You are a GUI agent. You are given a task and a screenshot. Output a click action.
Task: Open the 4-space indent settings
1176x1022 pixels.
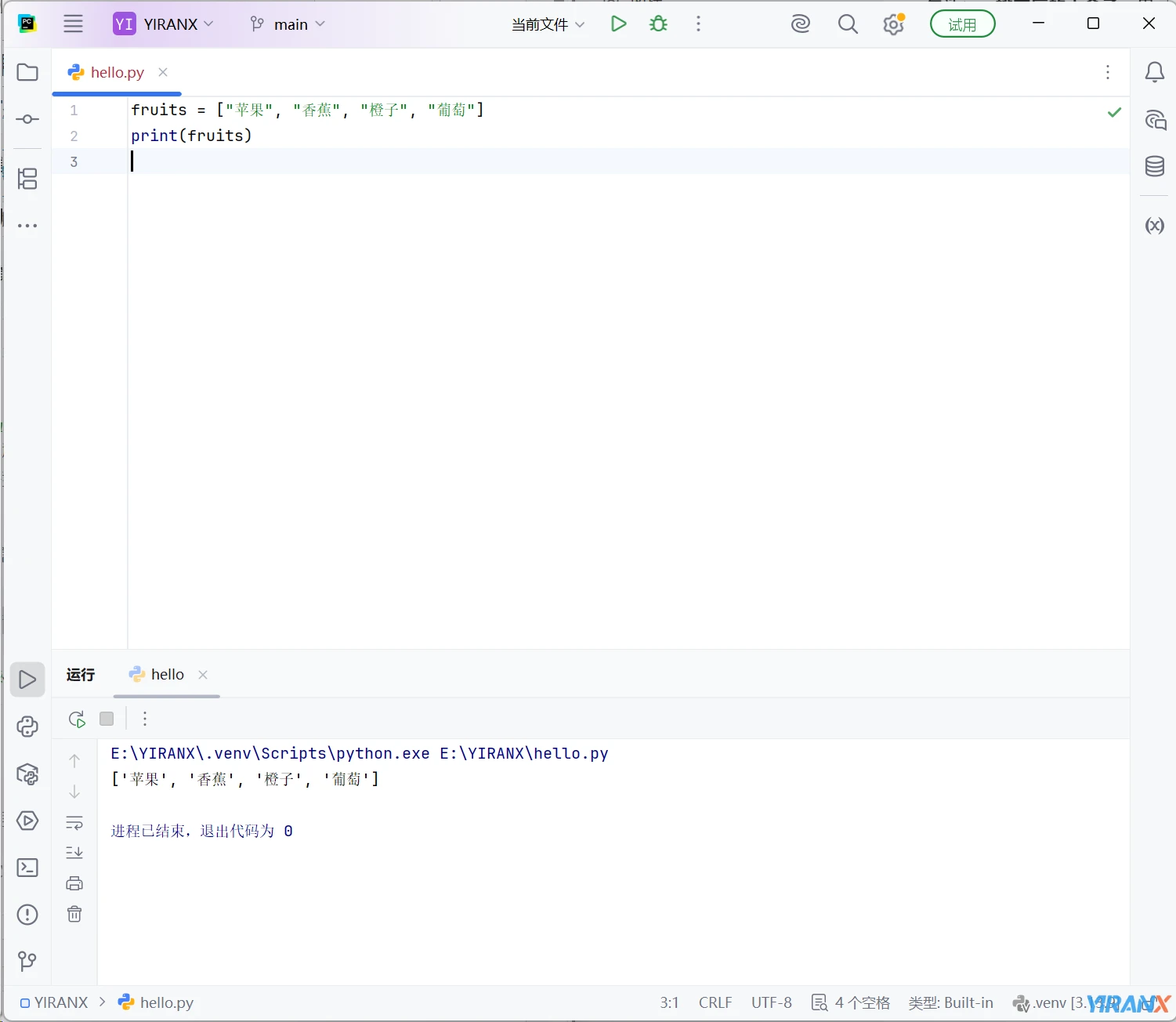852,1002
